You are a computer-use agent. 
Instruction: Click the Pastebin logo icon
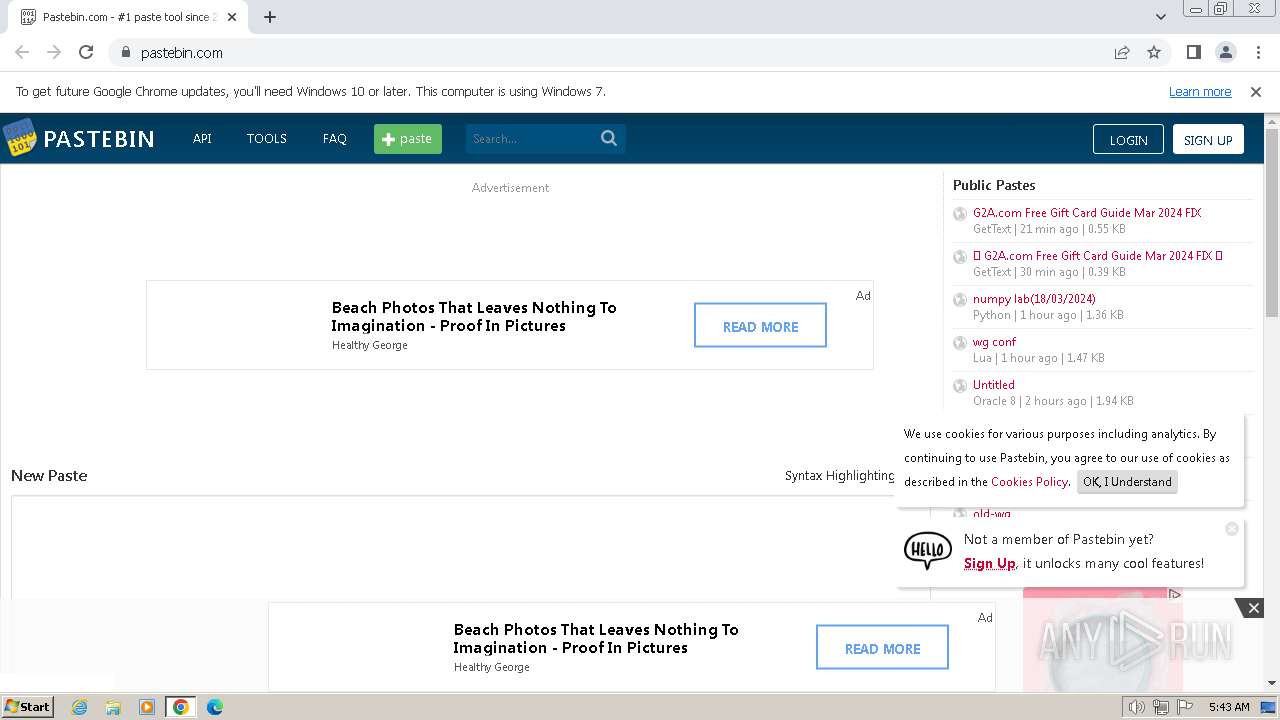tap(19, 138)
